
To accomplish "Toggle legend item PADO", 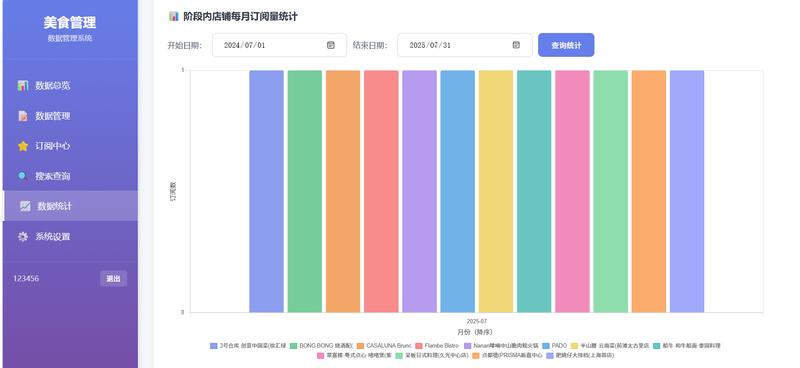I will pyautogui.click(x=555, y=346).
